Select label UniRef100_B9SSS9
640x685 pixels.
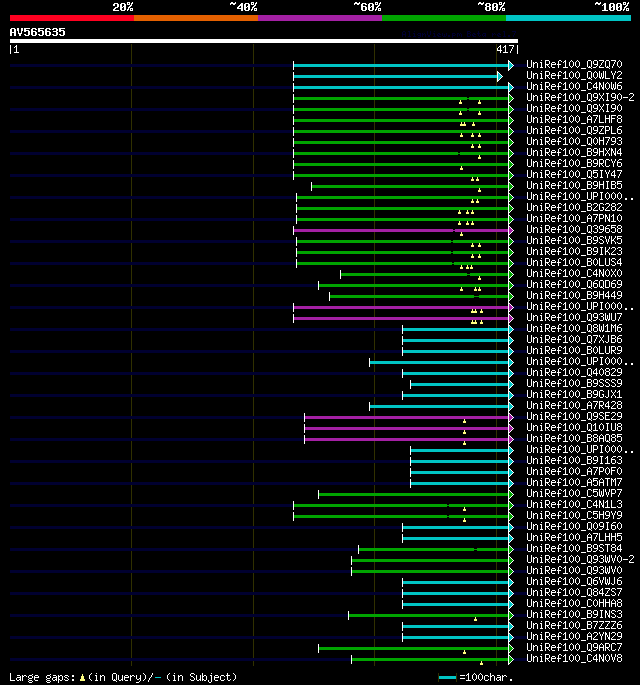click(574, 383)
